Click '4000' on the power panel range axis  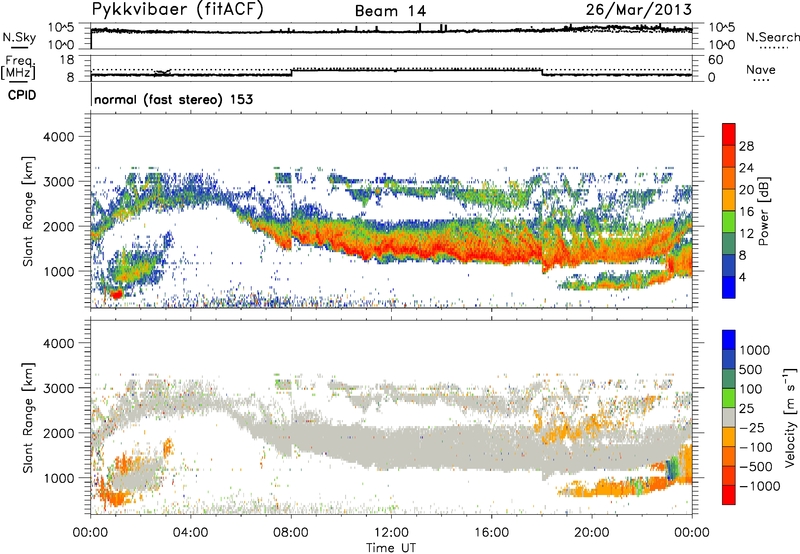(x=58, y=137)
